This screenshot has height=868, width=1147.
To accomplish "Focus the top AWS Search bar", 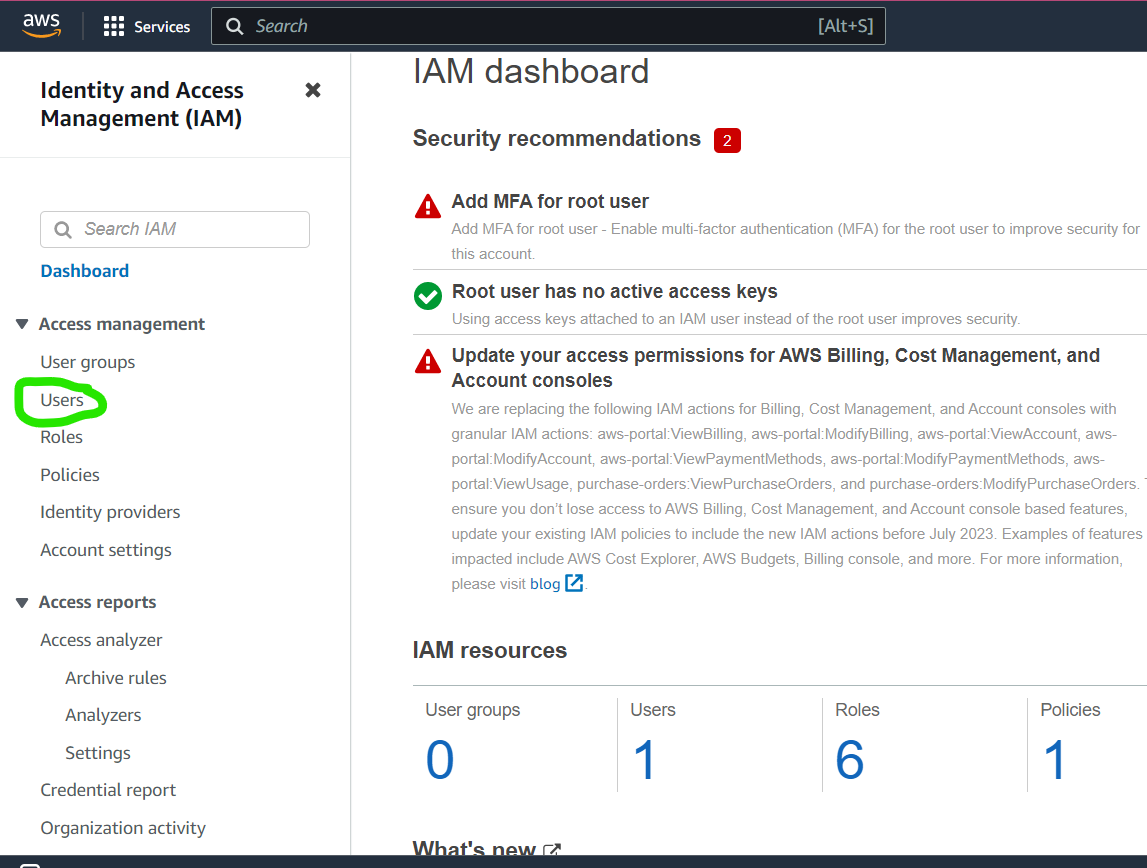I will (548, 26).
